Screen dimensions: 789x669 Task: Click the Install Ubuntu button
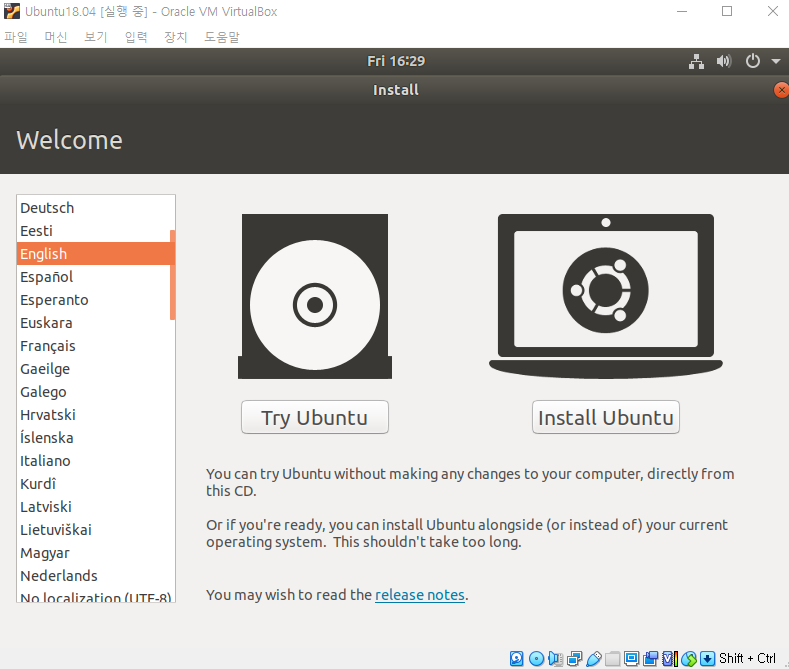pos(606,417)
